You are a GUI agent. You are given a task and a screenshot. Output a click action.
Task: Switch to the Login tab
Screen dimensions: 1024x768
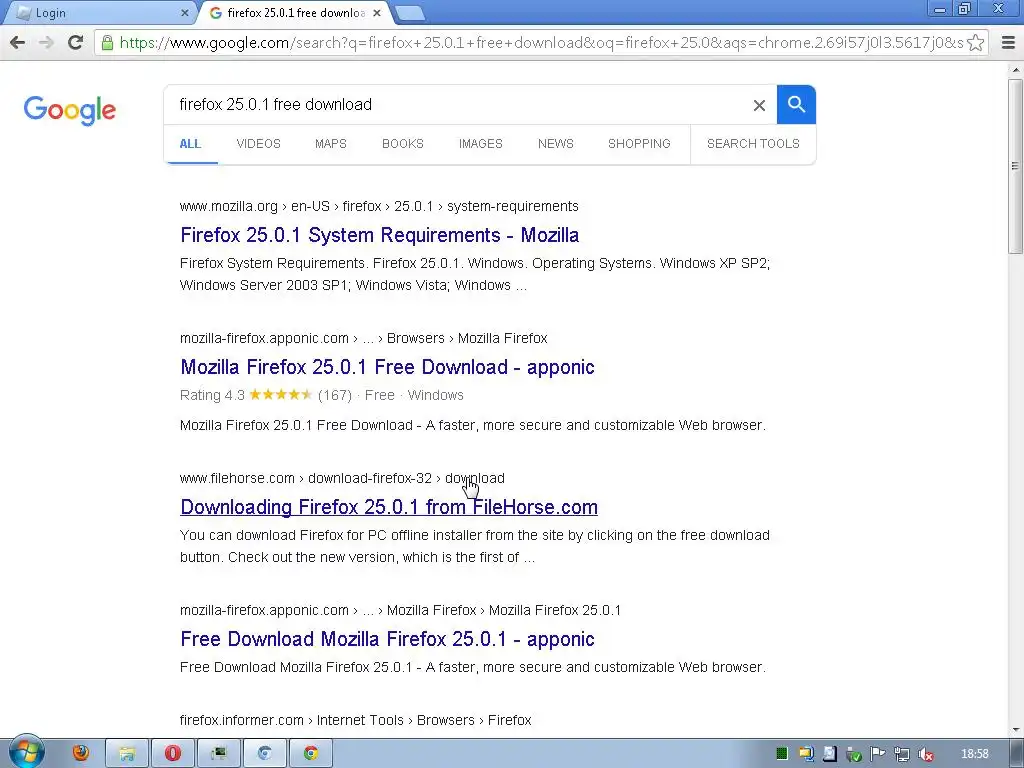pos(98,13)
